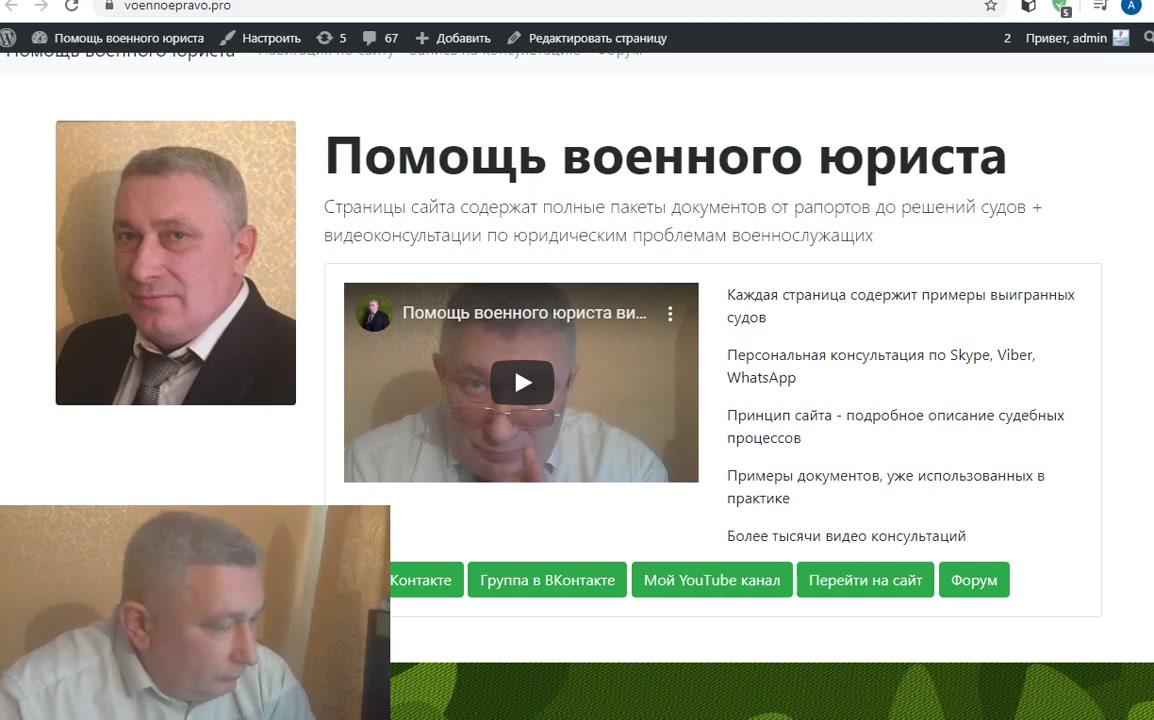The image size is (1154, 720).
Task: Click the browser forward arrow
Action: click(x=41, y=6)
